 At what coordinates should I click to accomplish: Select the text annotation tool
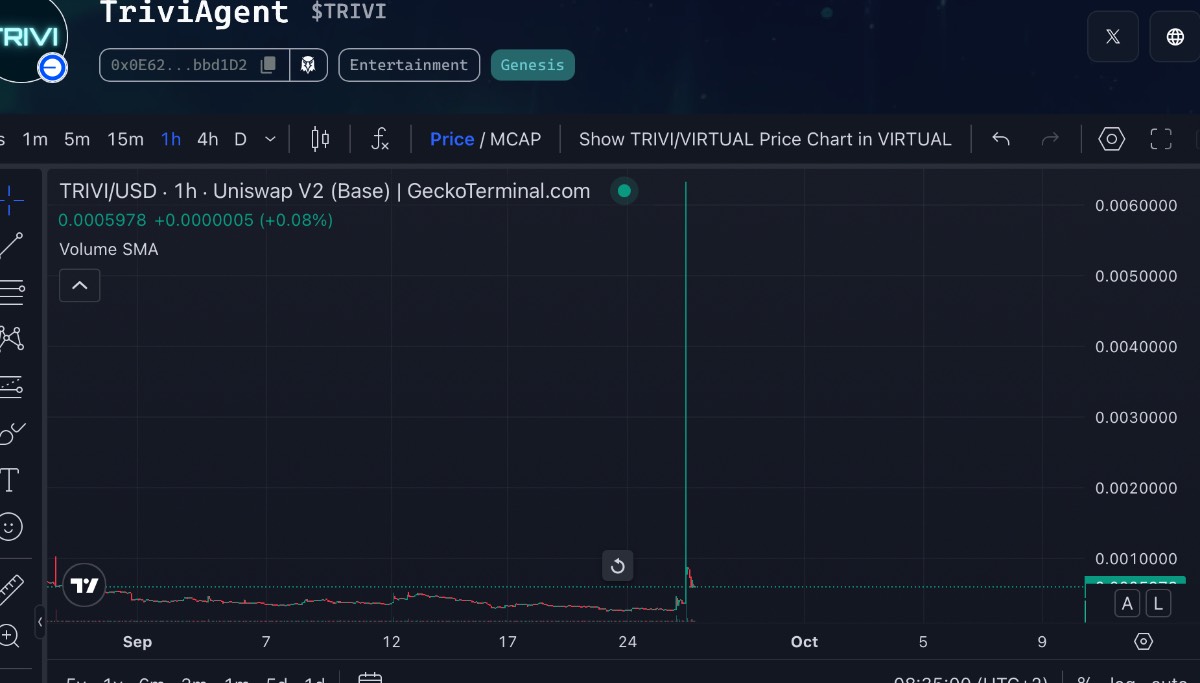click(x=10, y=480)
